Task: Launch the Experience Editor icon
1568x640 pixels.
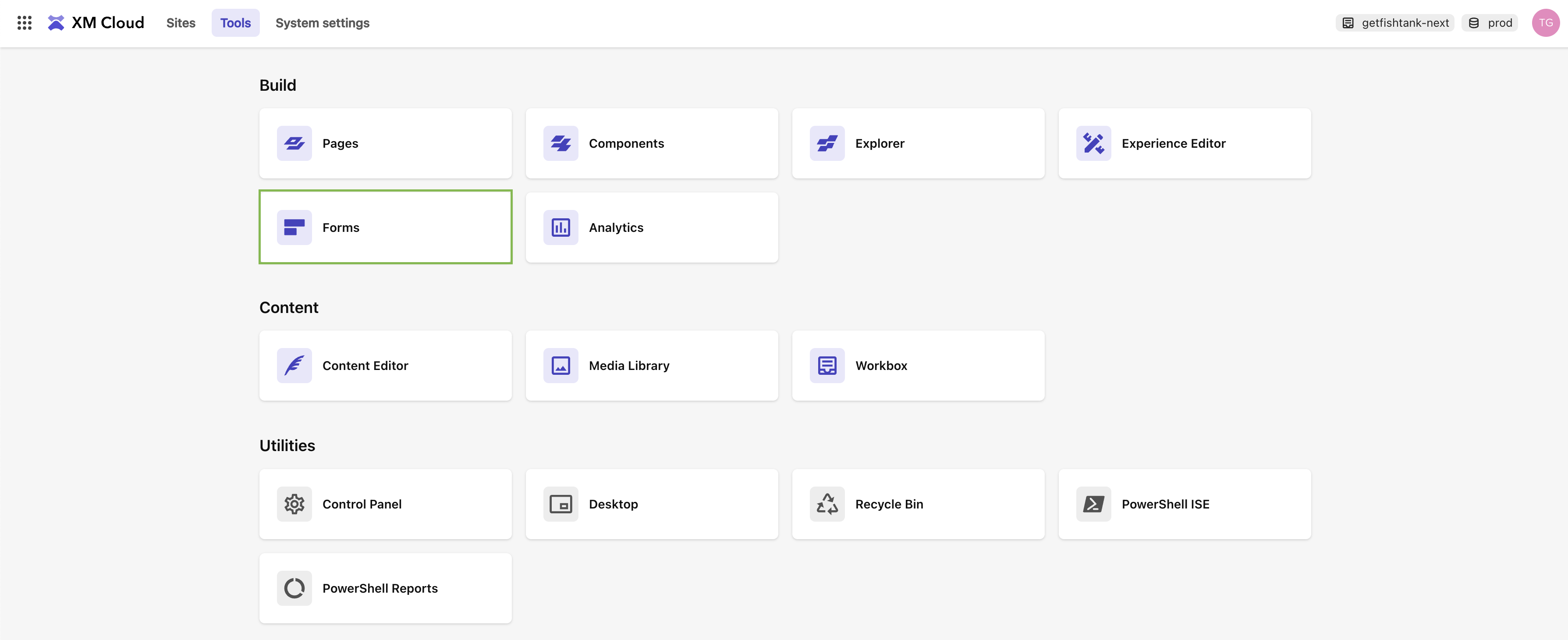Action: tap(1093, 143)
